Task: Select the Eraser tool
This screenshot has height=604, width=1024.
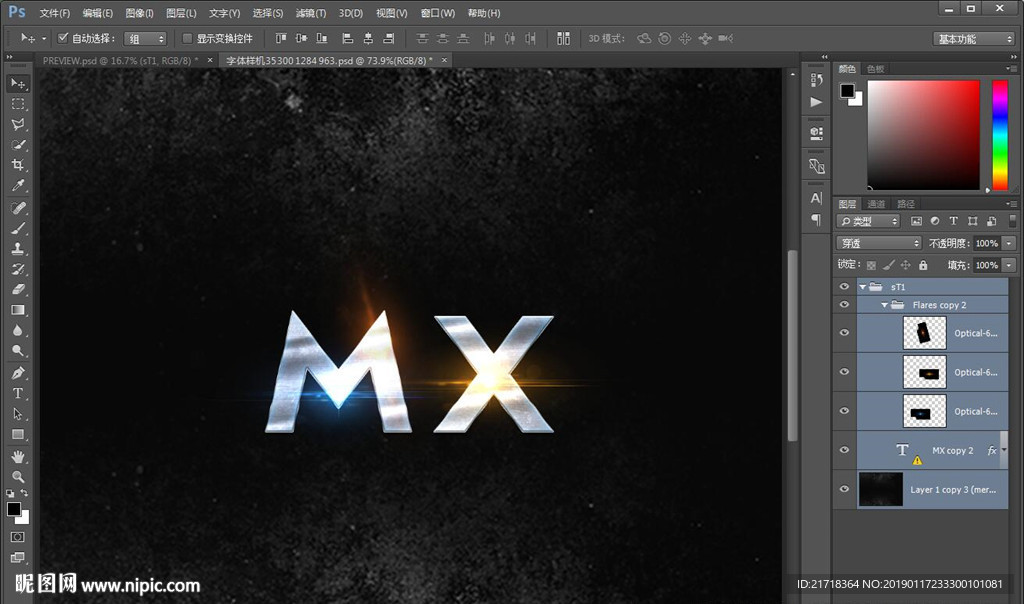Action: pyautogui.click(x=18, y=290)
